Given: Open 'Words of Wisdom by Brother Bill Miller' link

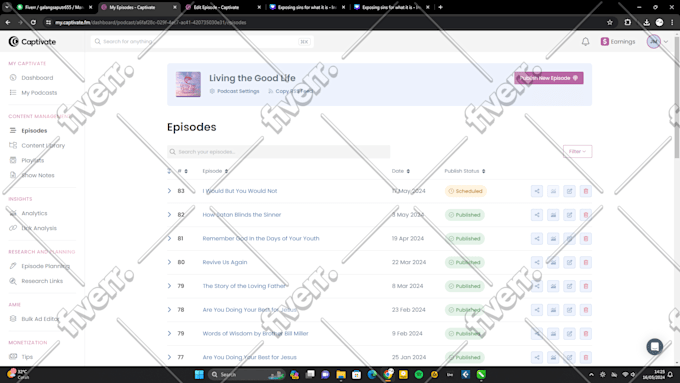Looking at the screenshot, I should 255,334.
